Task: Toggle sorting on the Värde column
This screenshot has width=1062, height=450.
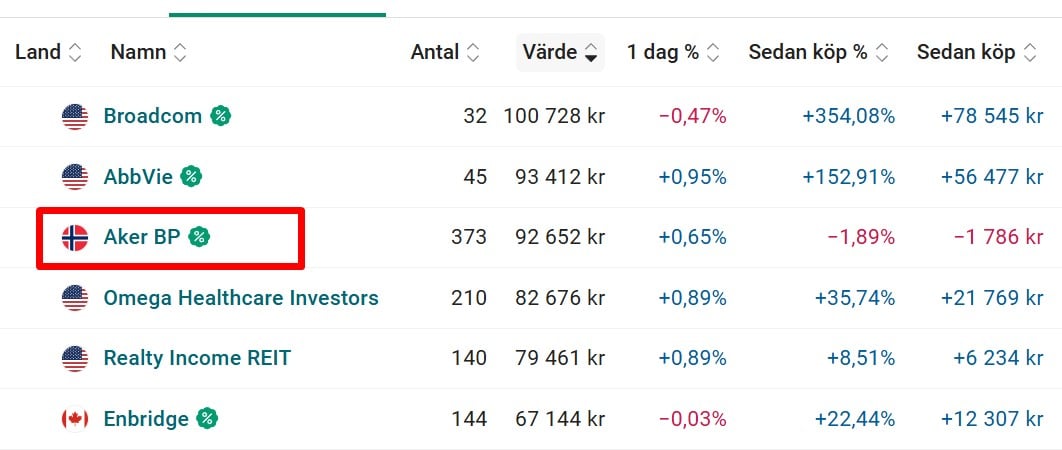Action: [560, 52]
